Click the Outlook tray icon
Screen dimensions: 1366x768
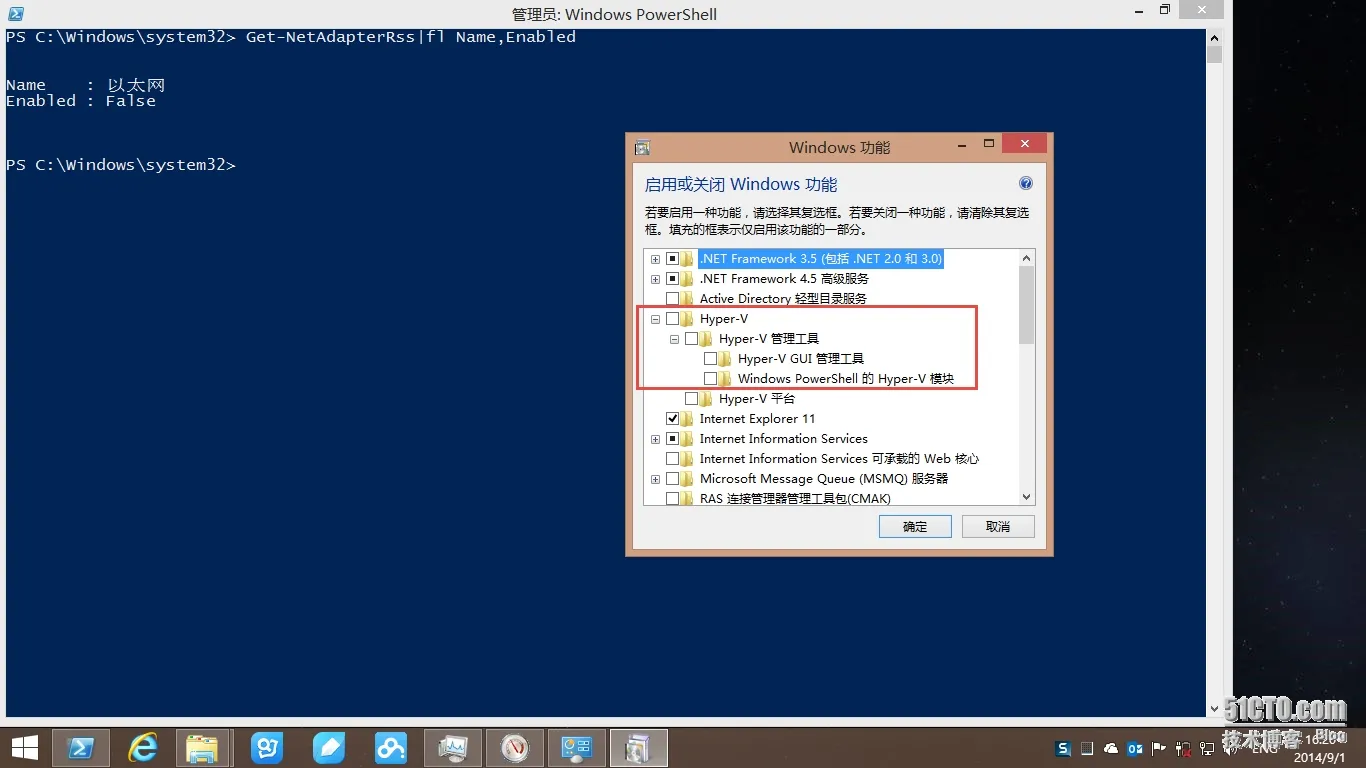(x=1135, y=749)
